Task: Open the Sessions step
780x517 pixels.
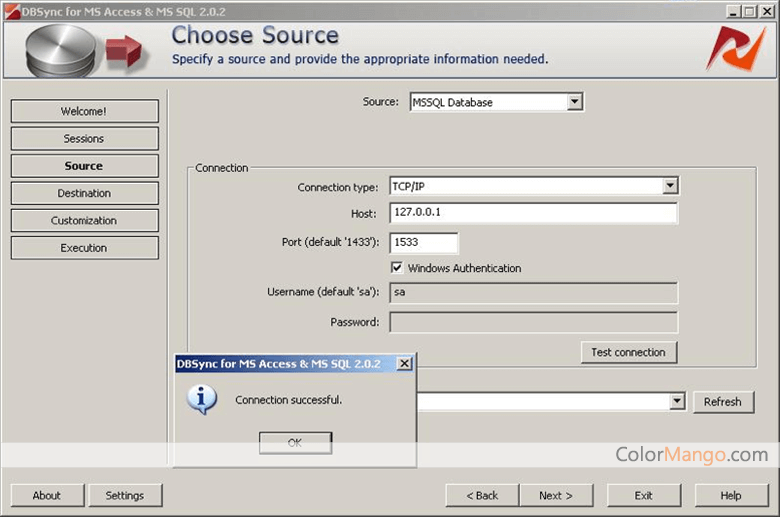Action: click(85, 138)
